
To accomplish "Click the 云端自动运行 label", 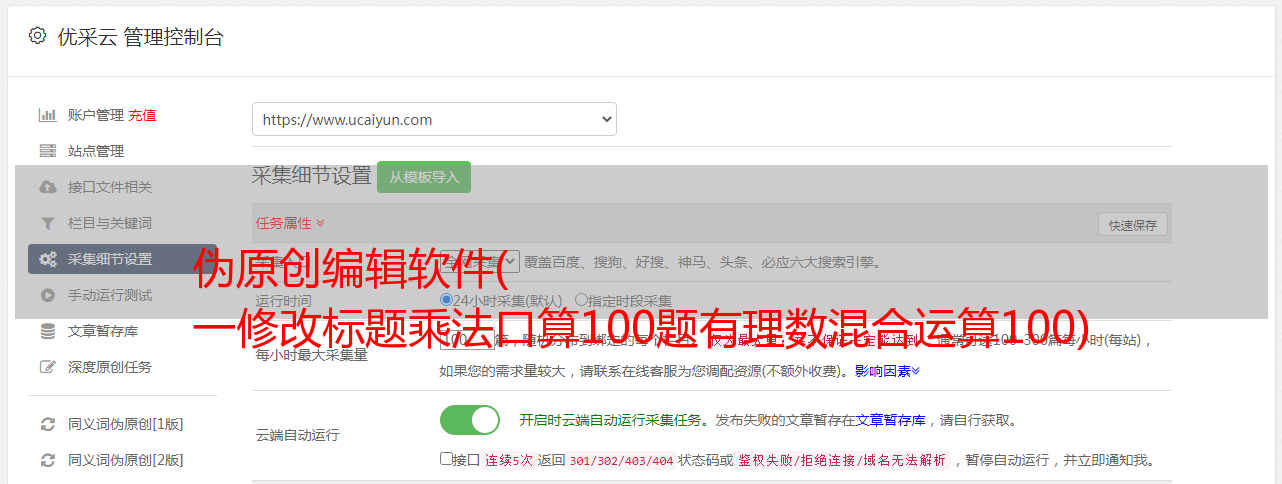I will [297, 436].
